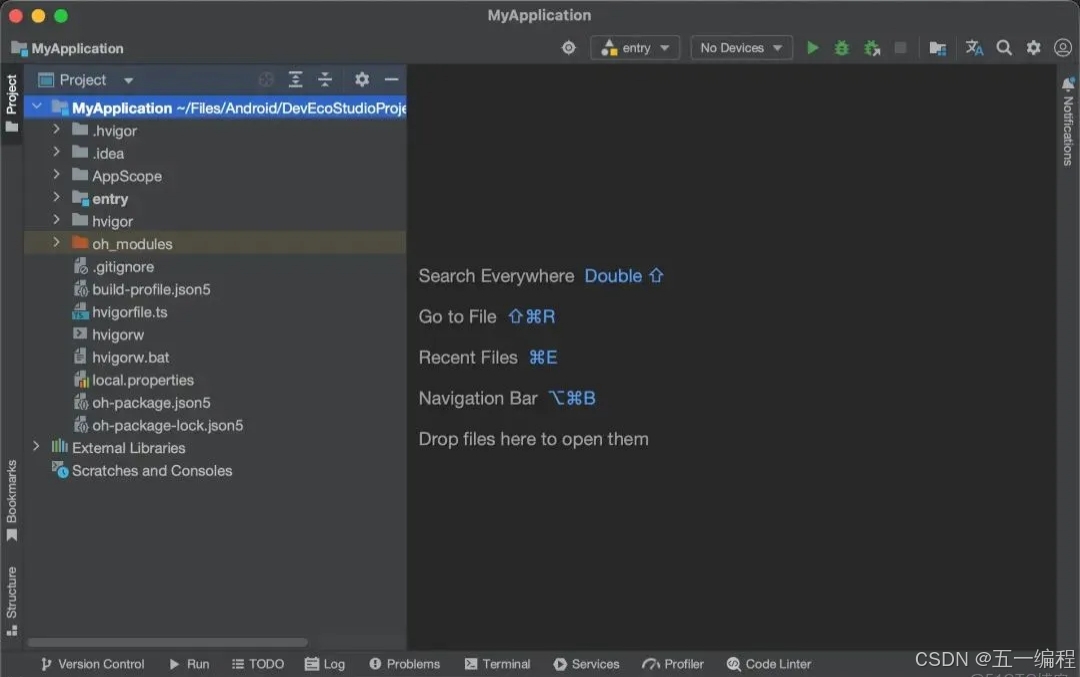Open entry run configuration dropdown

point(635,48)
